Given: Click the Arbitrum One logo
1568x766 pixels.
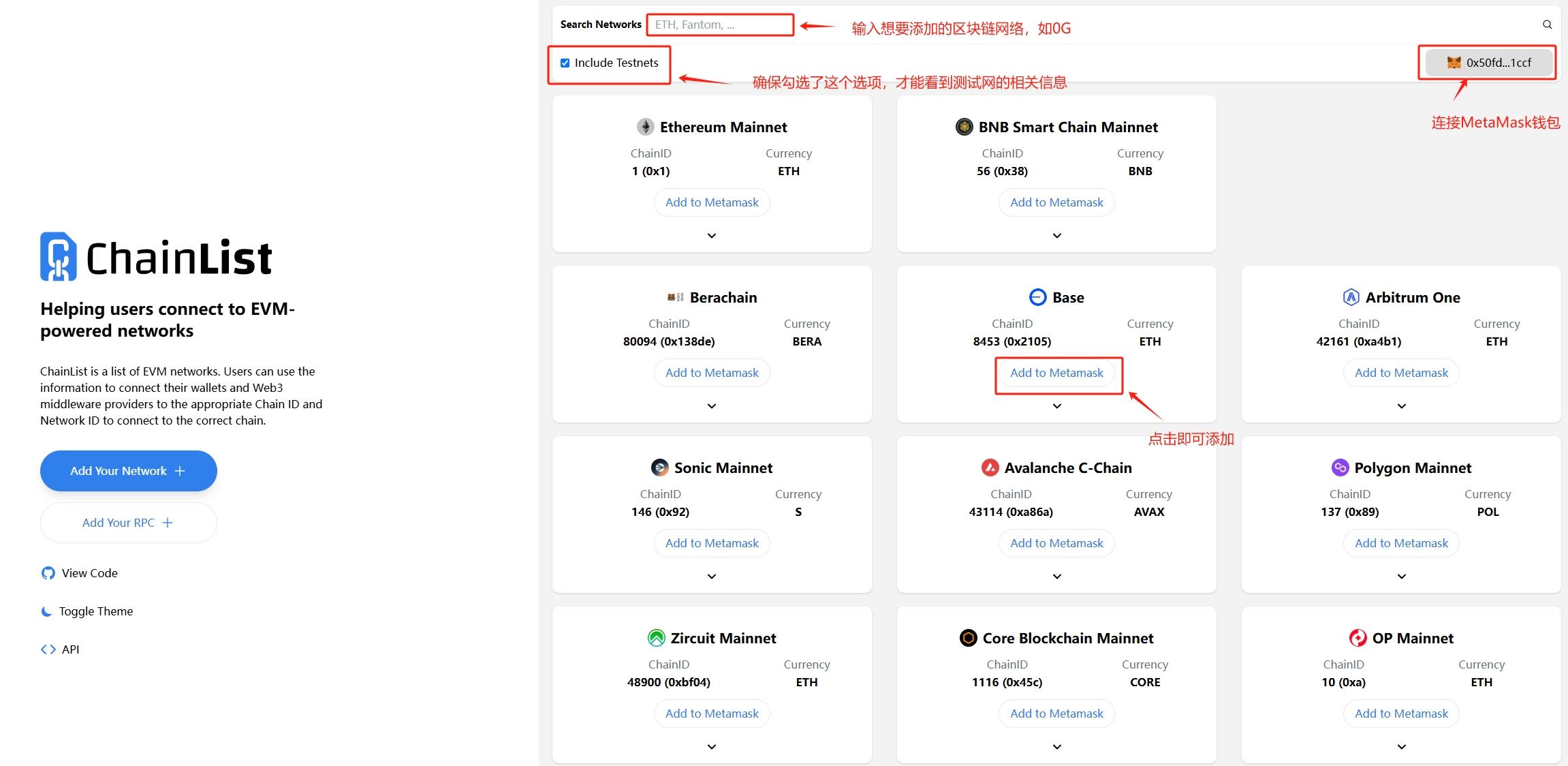Looking at the screenshot, I should point(1351,297).
